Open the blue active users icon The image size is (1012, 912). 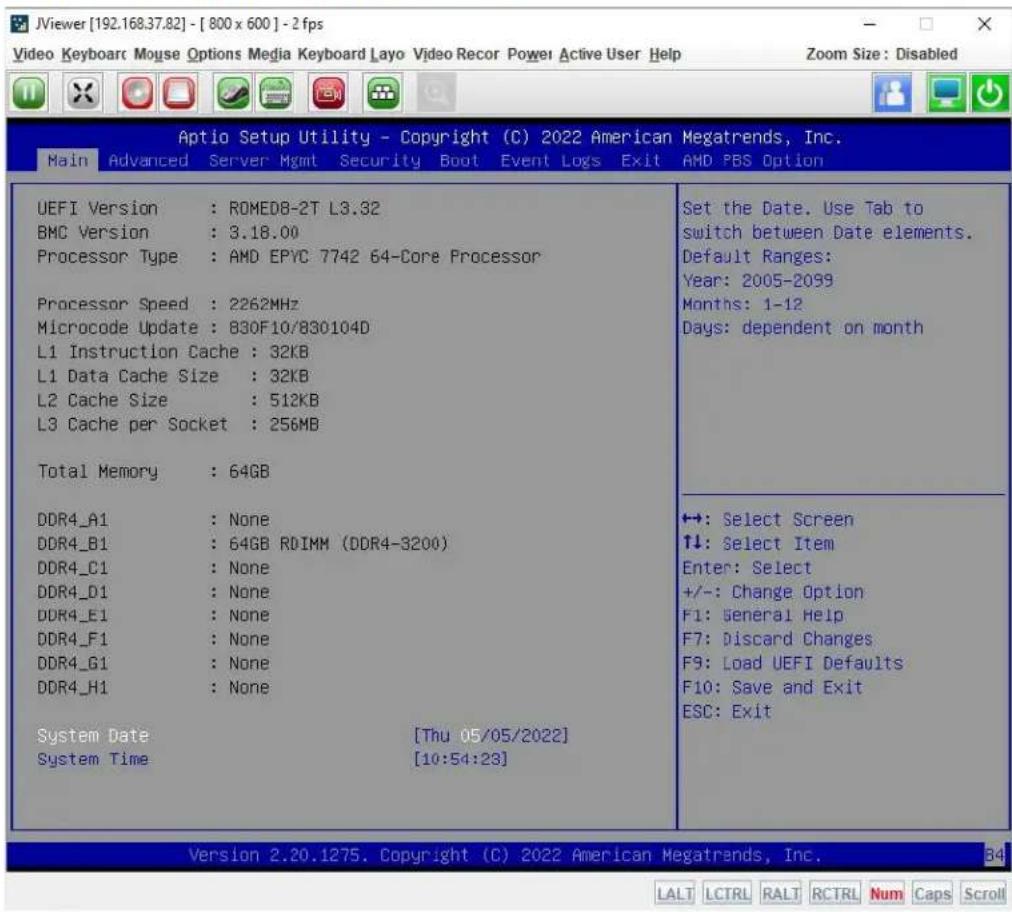[893, 93]
